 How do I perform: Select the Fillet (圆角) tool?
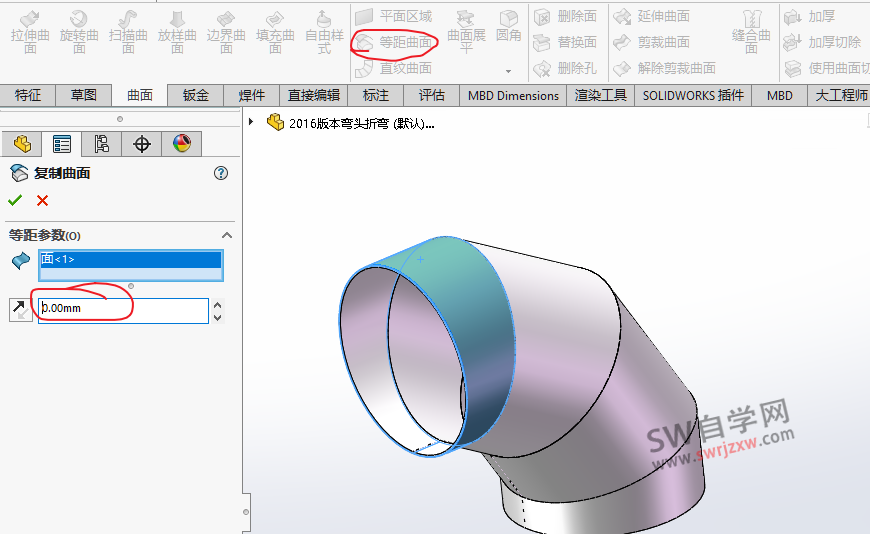point(508,28)
